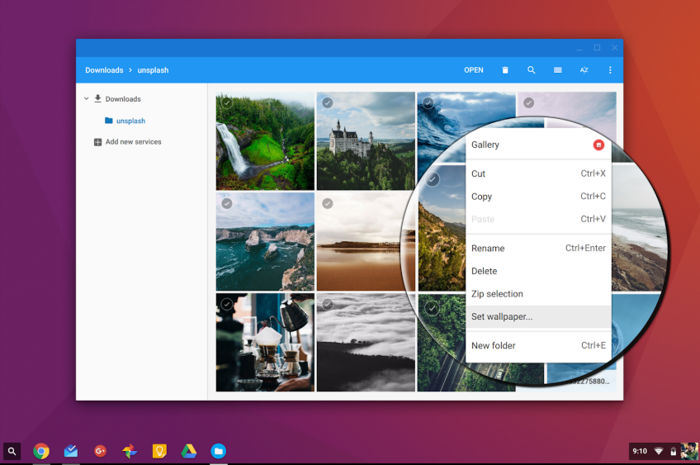The image size is (700, 465).
Task: Open search with the magnifier toolbar icon
Action: pos(531,70)
